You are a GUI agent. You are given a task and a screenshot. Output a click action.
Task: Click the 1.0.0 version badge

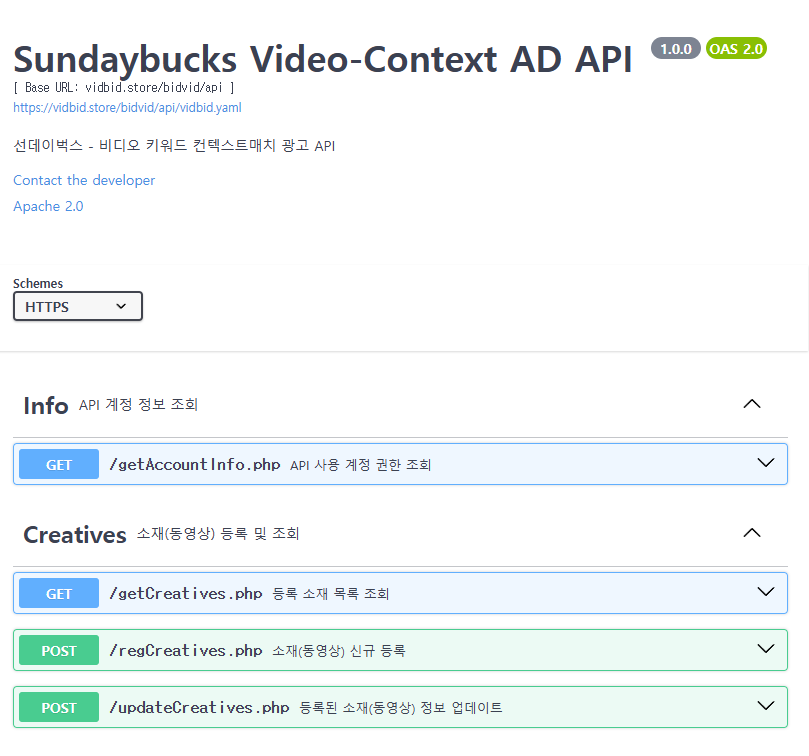tap(676, 49)
